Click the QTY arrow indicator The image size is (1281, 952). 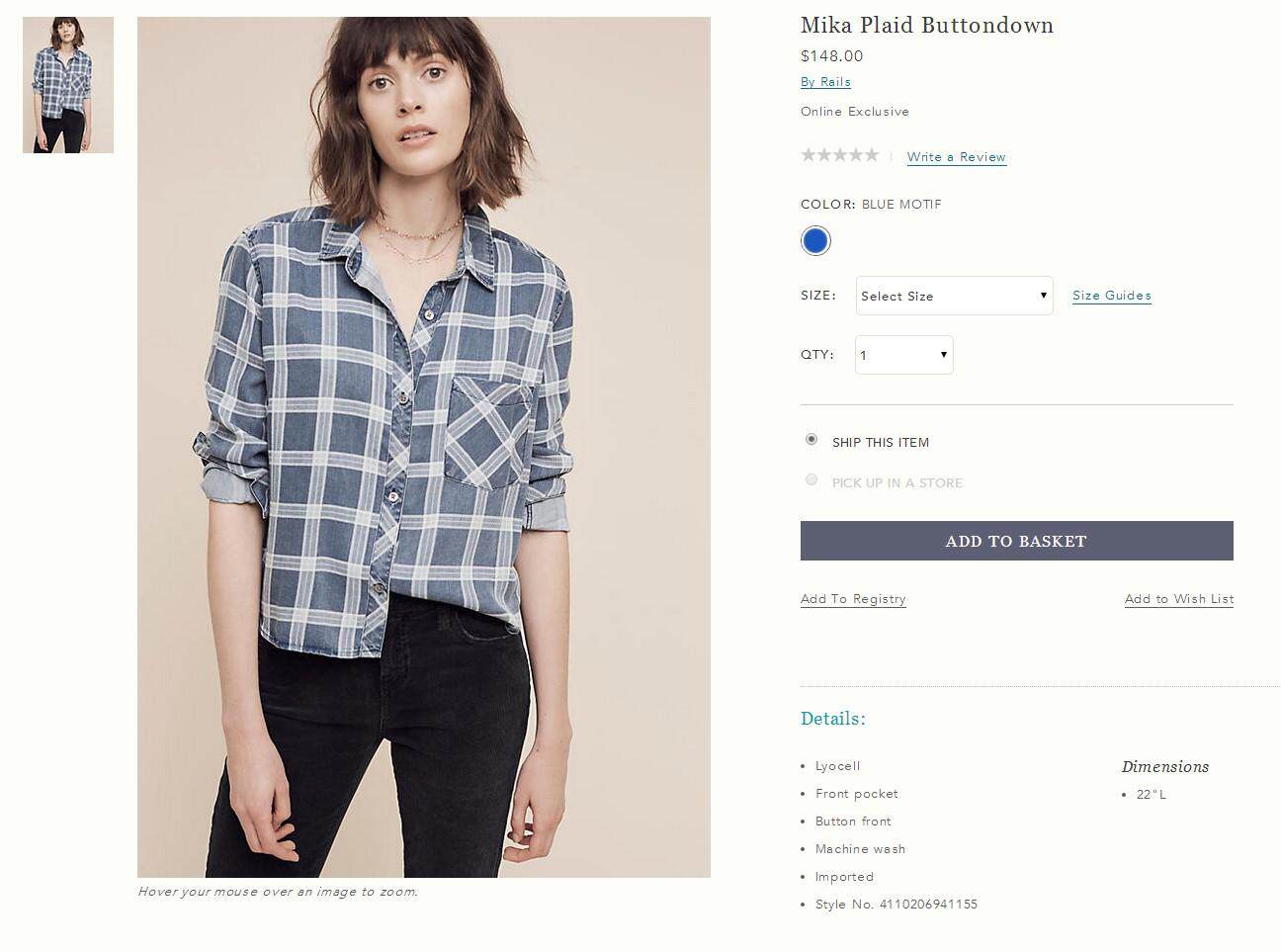tap(944, 355)
